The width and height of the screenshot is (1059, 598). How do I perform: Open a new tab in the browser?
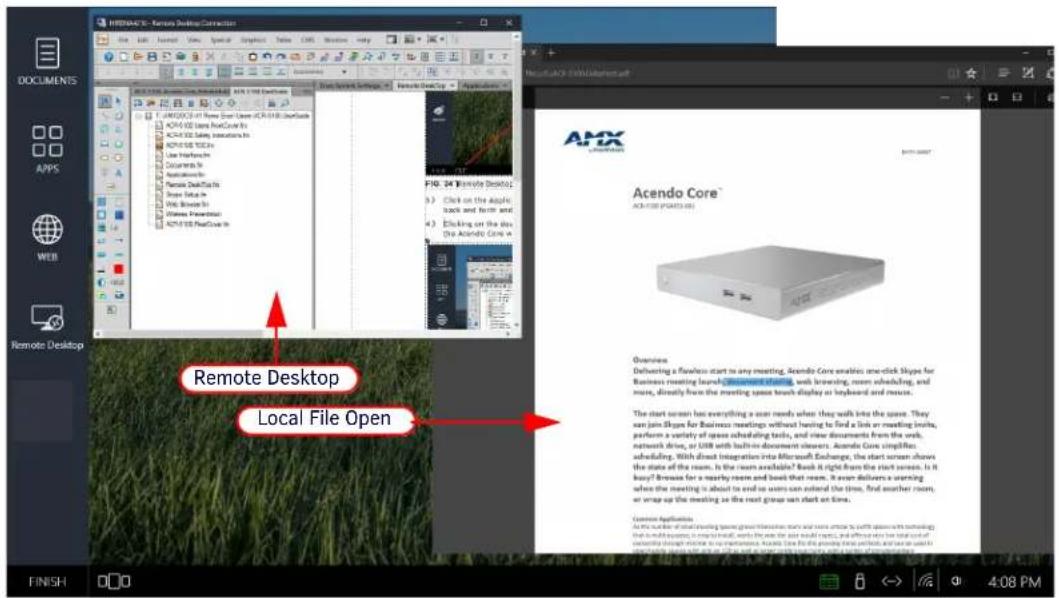coord(551,52)
